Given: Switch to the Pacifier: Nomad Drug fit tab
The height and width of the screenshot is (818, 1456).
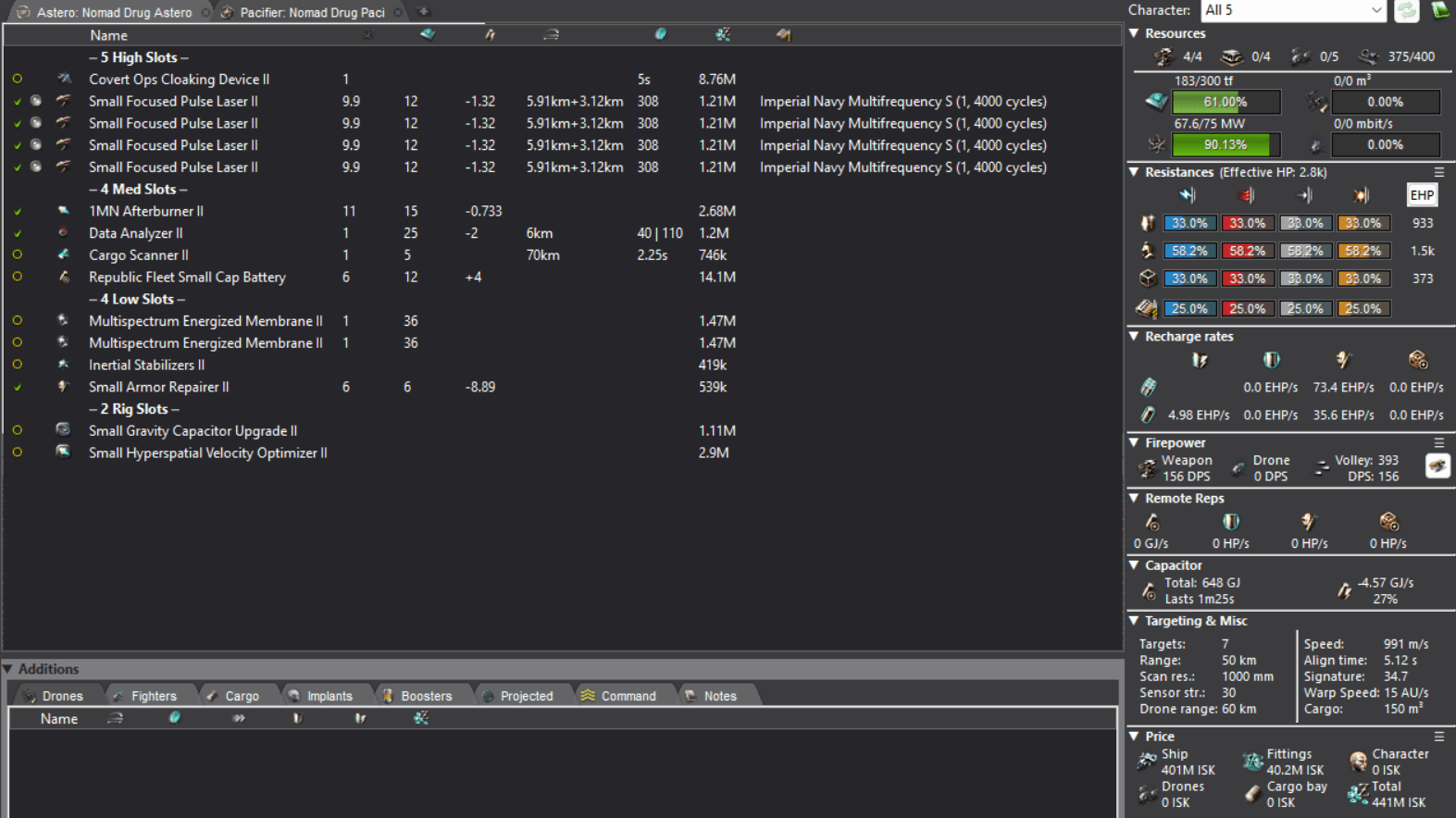Looking at the screenshot, I should point(311,12).
